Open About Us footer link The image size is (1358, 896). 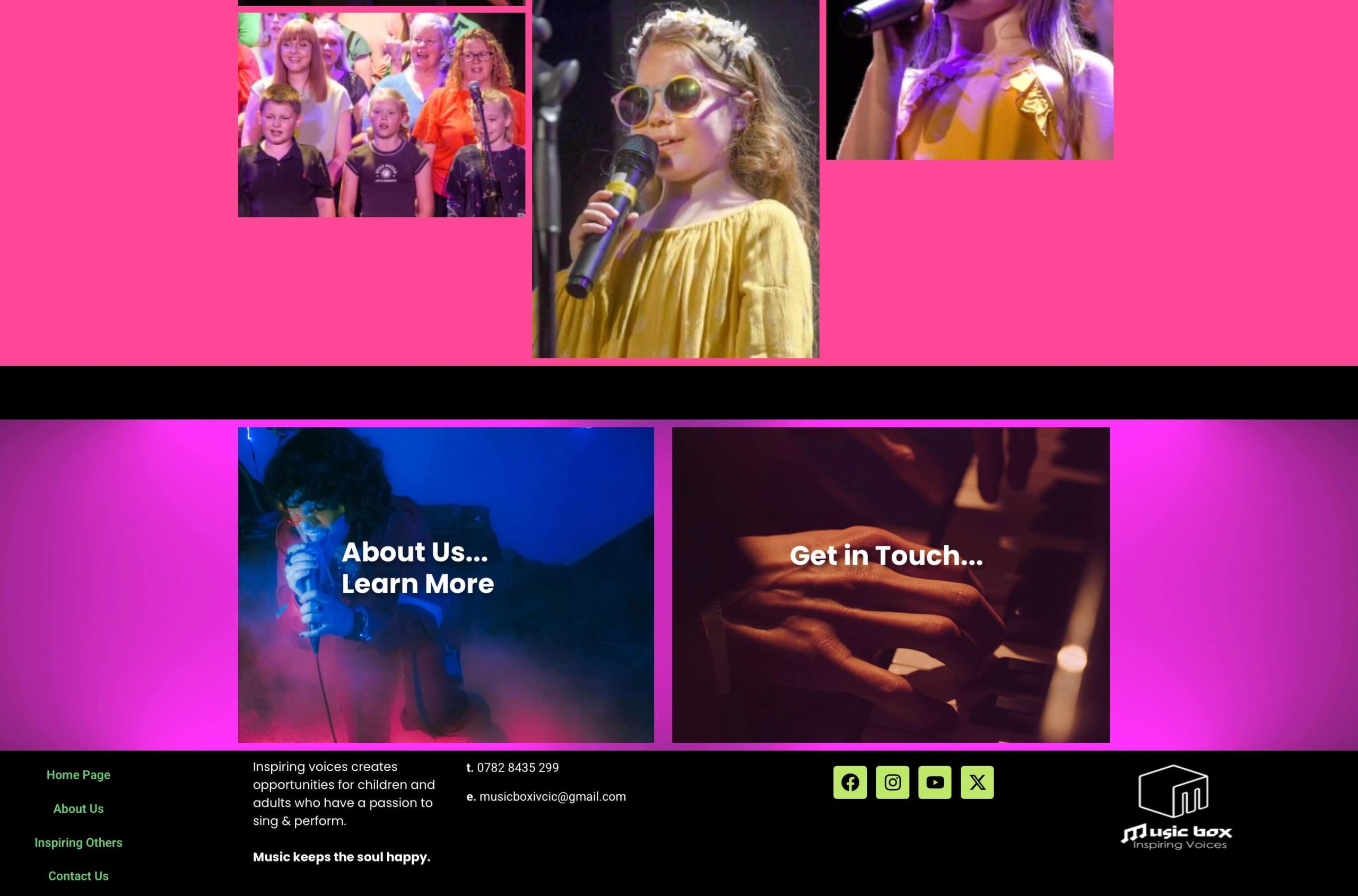pyautogui.click(x=79, y=809)
